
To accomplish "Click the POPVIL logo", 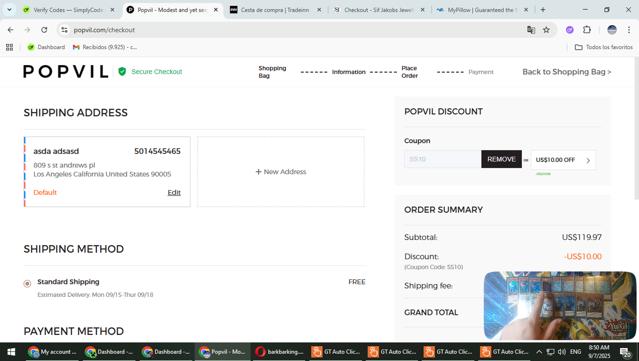I will pyautogui.click(x=66, y=72).
